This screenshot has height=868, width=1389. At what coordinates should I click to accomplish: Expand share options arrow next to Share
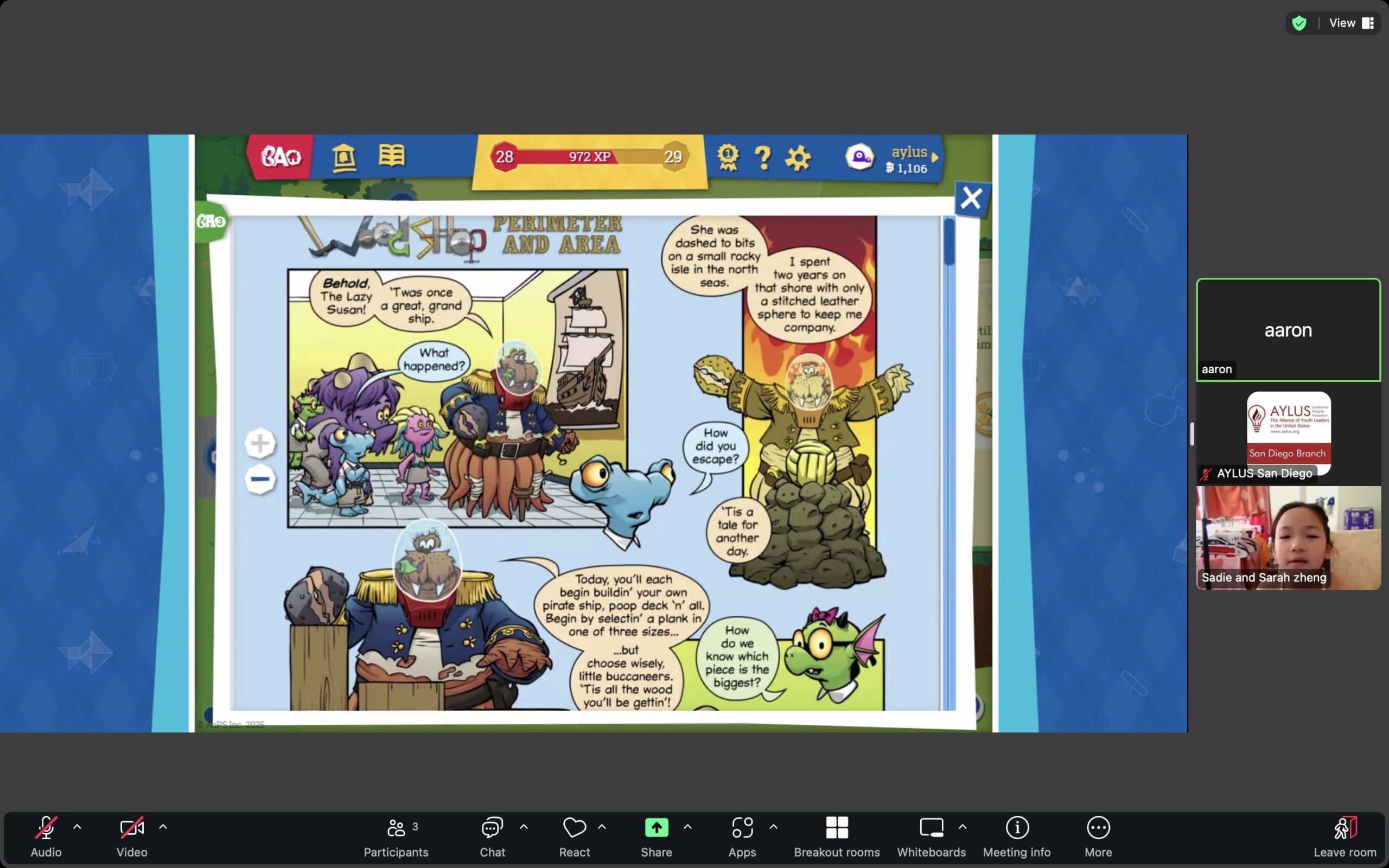coord(687,827)
